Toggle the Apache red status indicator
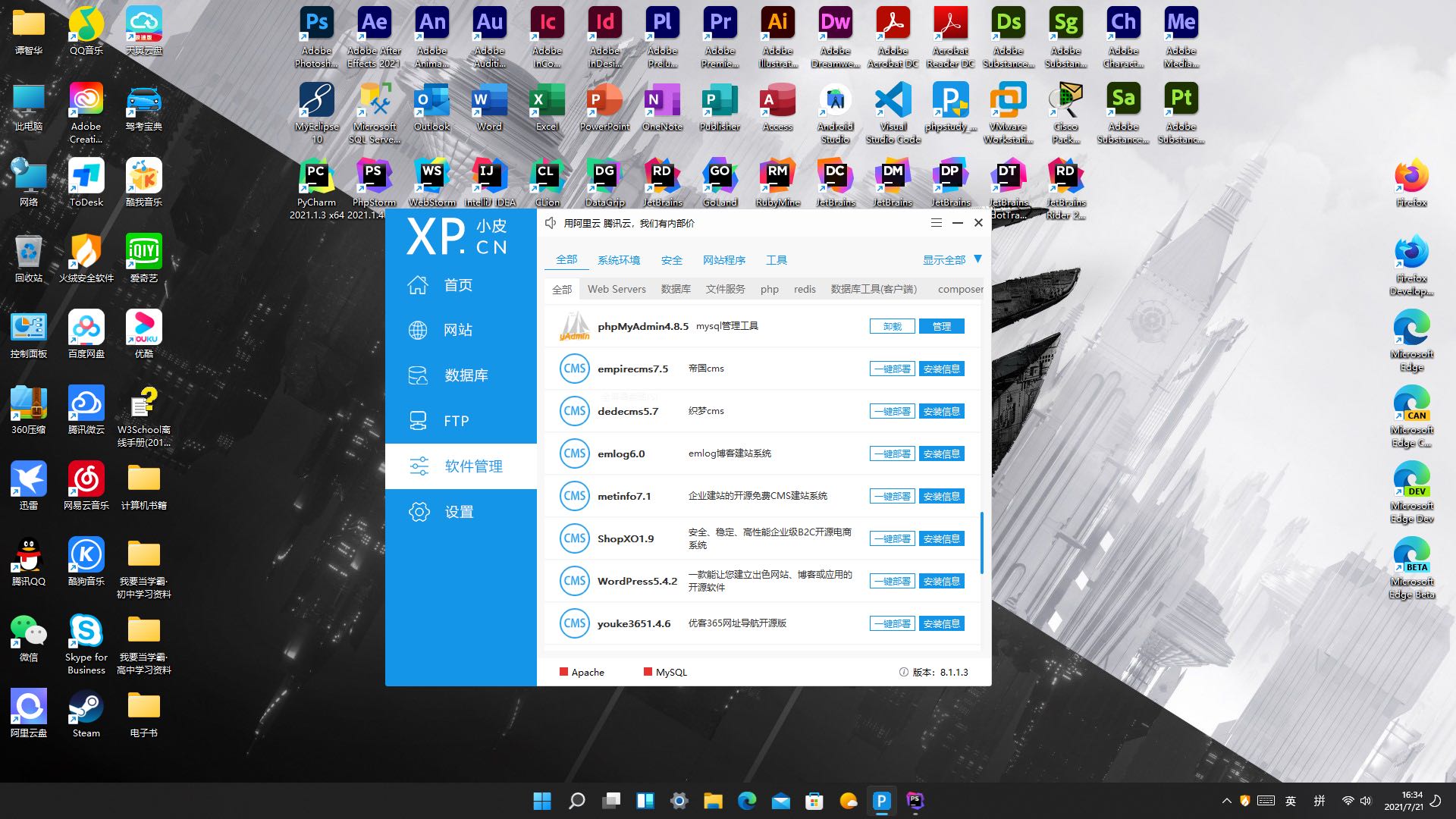1456x819 pixels. 563,672
